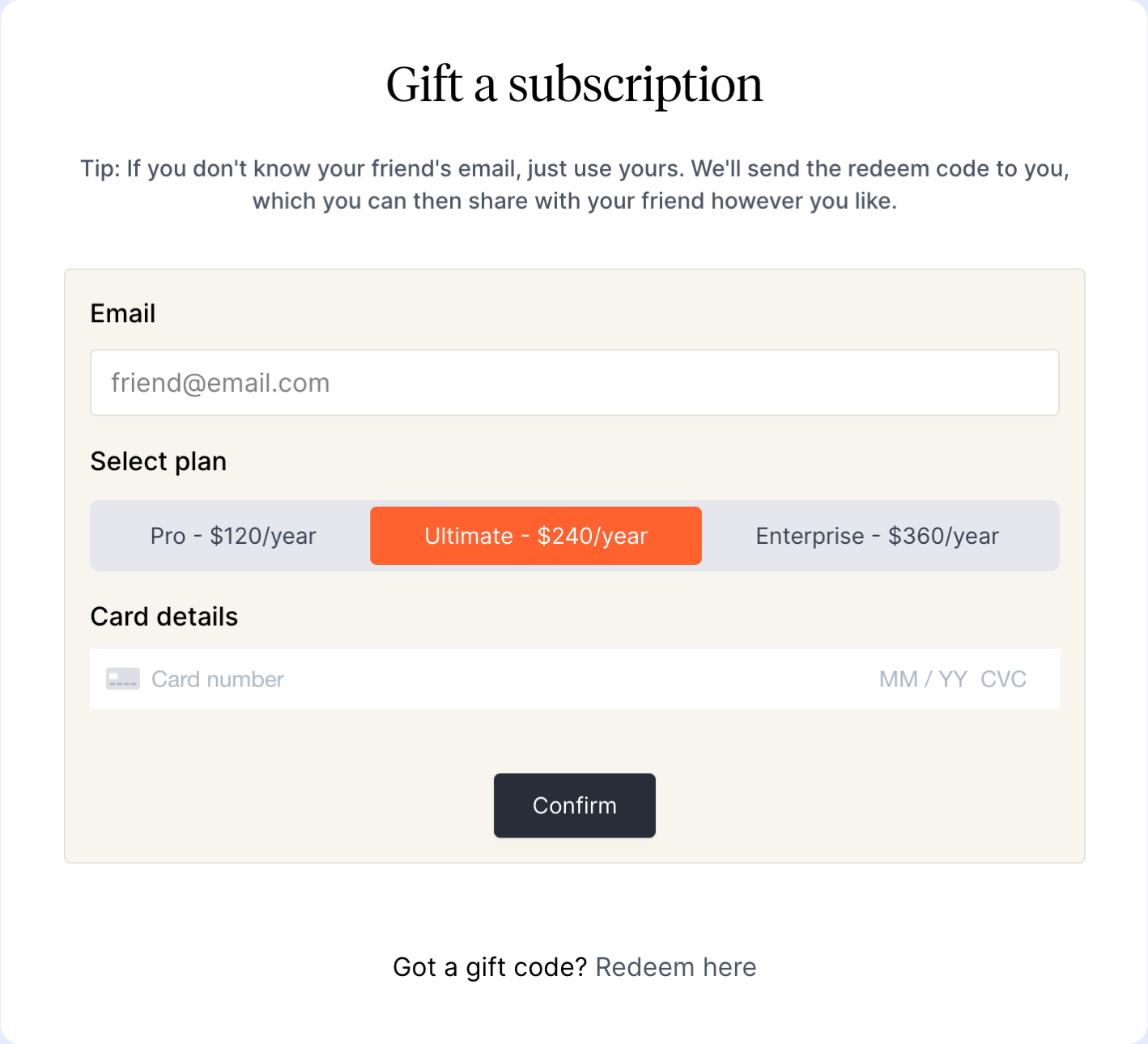Click the Gift a subscription heading
This screenshot has height=1044, width=1148.
(574, 85)
